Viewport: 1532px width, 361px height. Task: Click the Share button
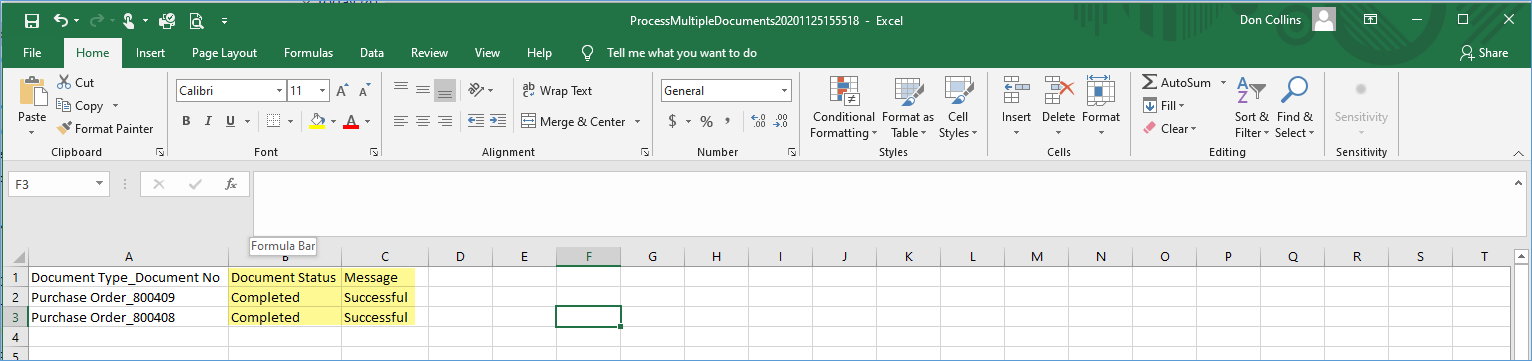pyautogui.click(x=1484, y=53)
